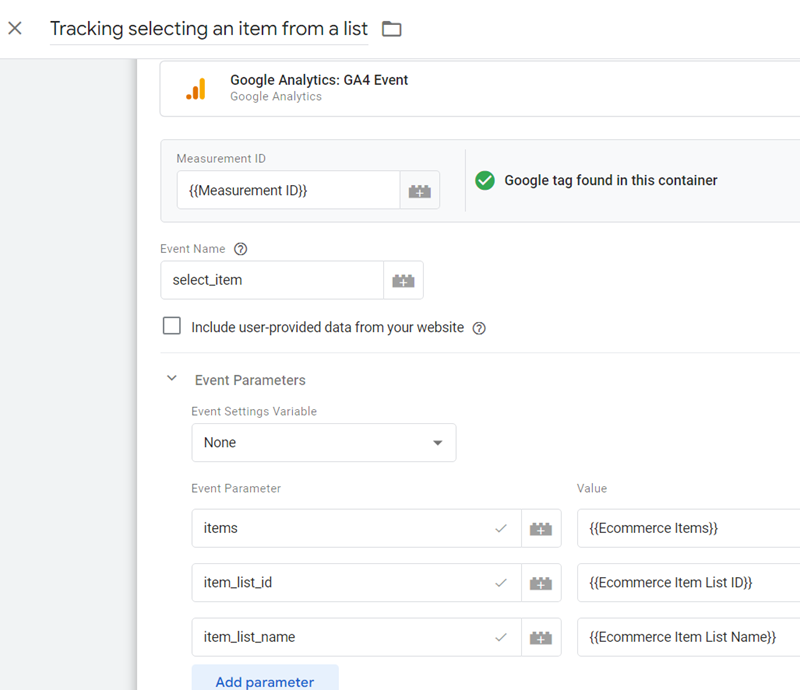
Task: Click the checkmark inside item_list_name field
Action: 501,637
